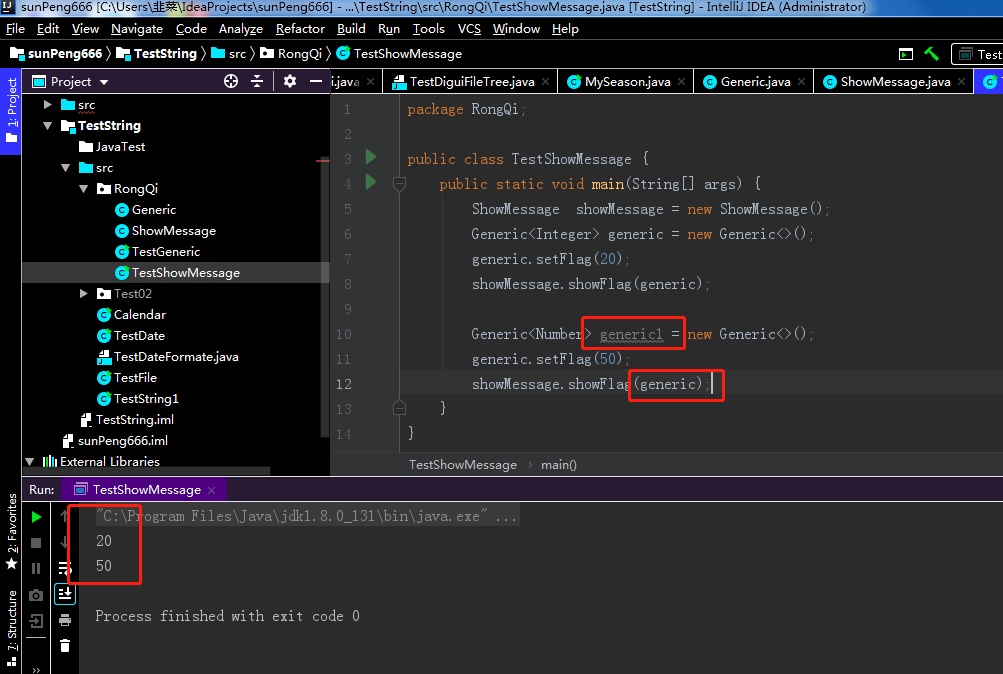Viewport: 1003px width, 674px height.
Task: Click code line "generic.setFlag(20);"
Action: (x=551, y=259)
